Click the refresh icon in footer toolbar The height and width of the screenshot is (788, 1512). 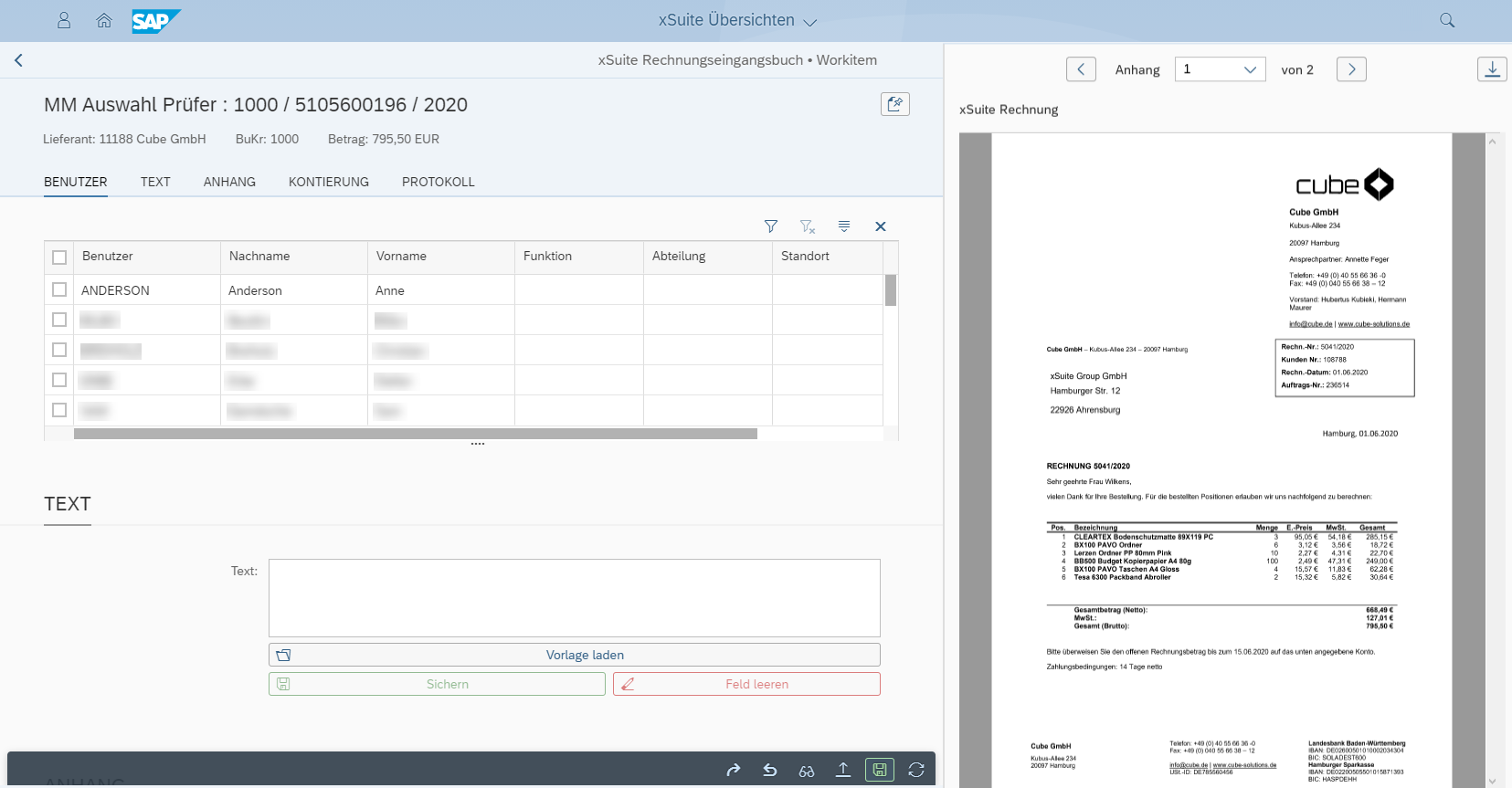[916, 771]
